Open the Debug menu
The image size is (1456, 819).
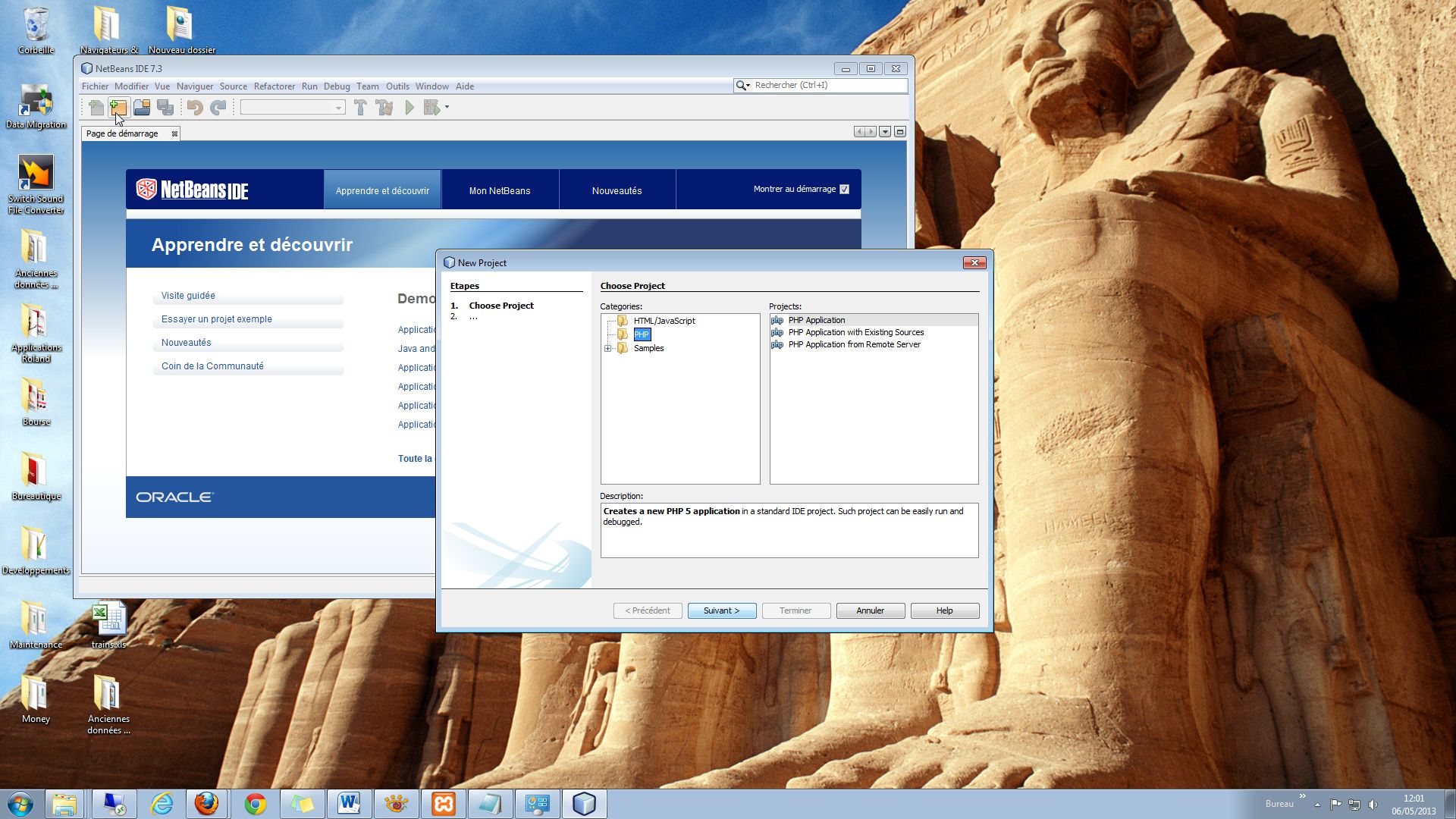click(x=337, y=86)
